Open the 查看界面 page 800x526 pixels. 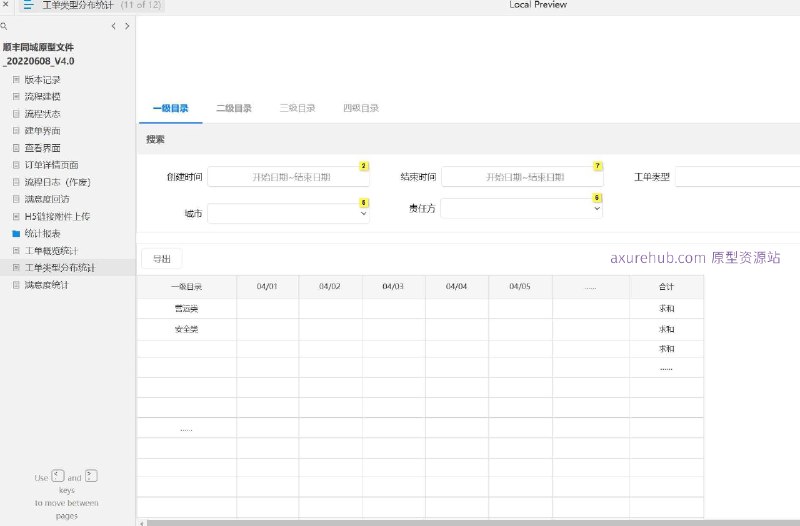pyautogui.click(x=42, y=148)
